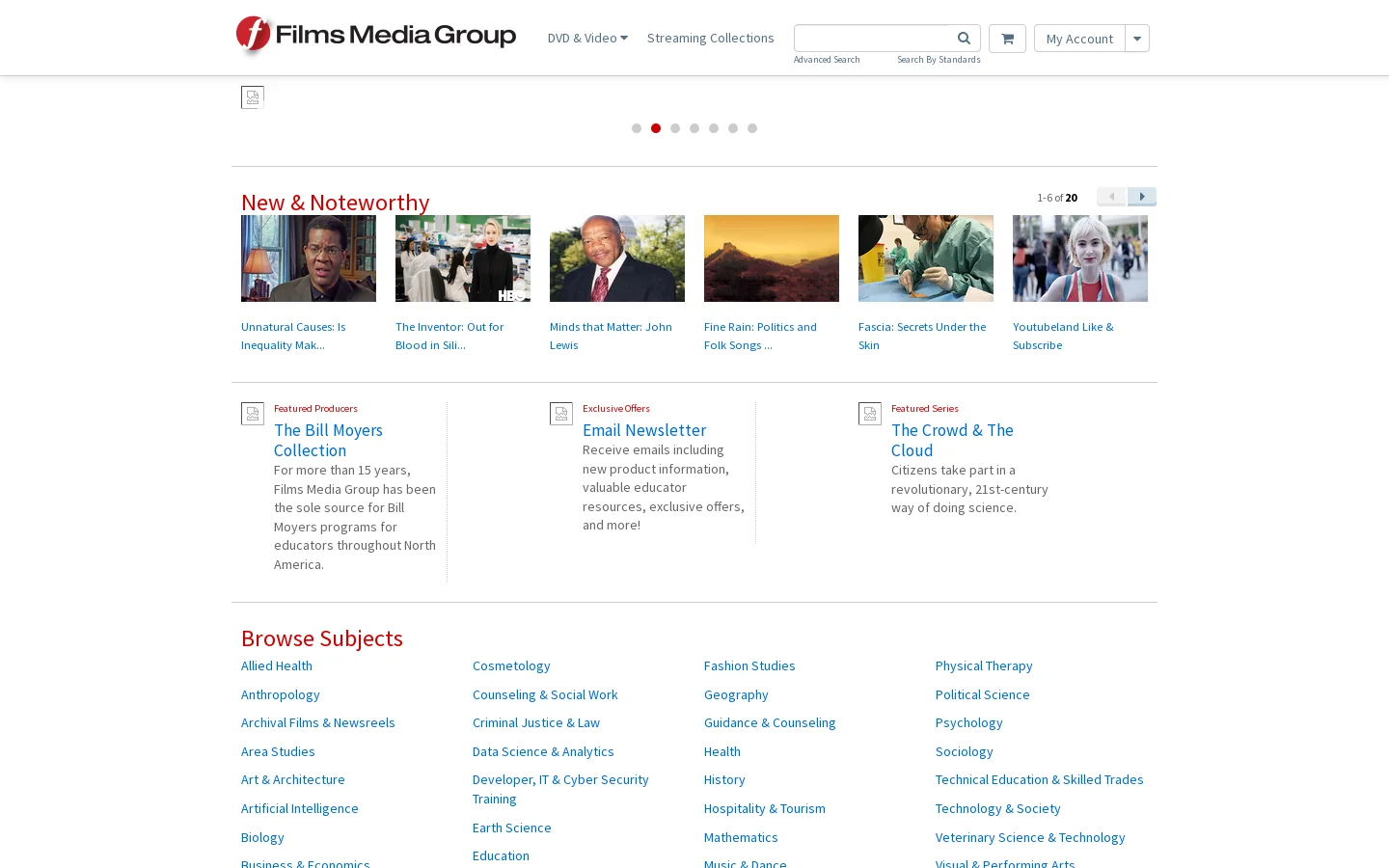Select the fourth carousel dot
This screenshot has width=1389, height=868.
click(694, 128)
